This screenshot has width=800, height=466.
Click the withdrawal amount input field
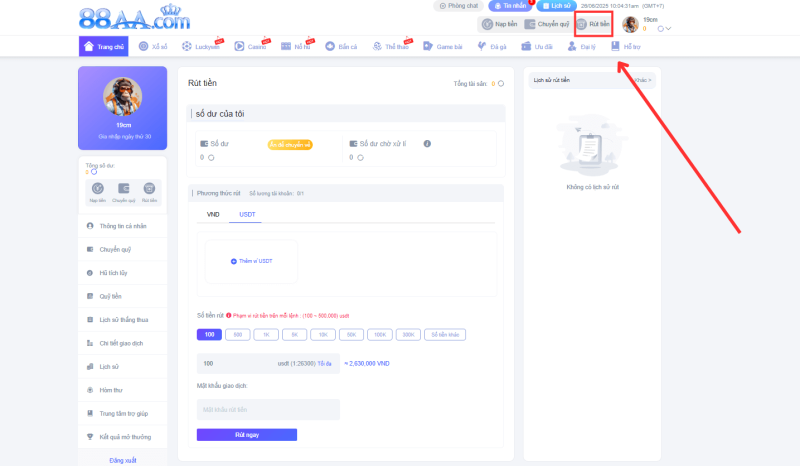pyautogui.click(x=268, y=363)
